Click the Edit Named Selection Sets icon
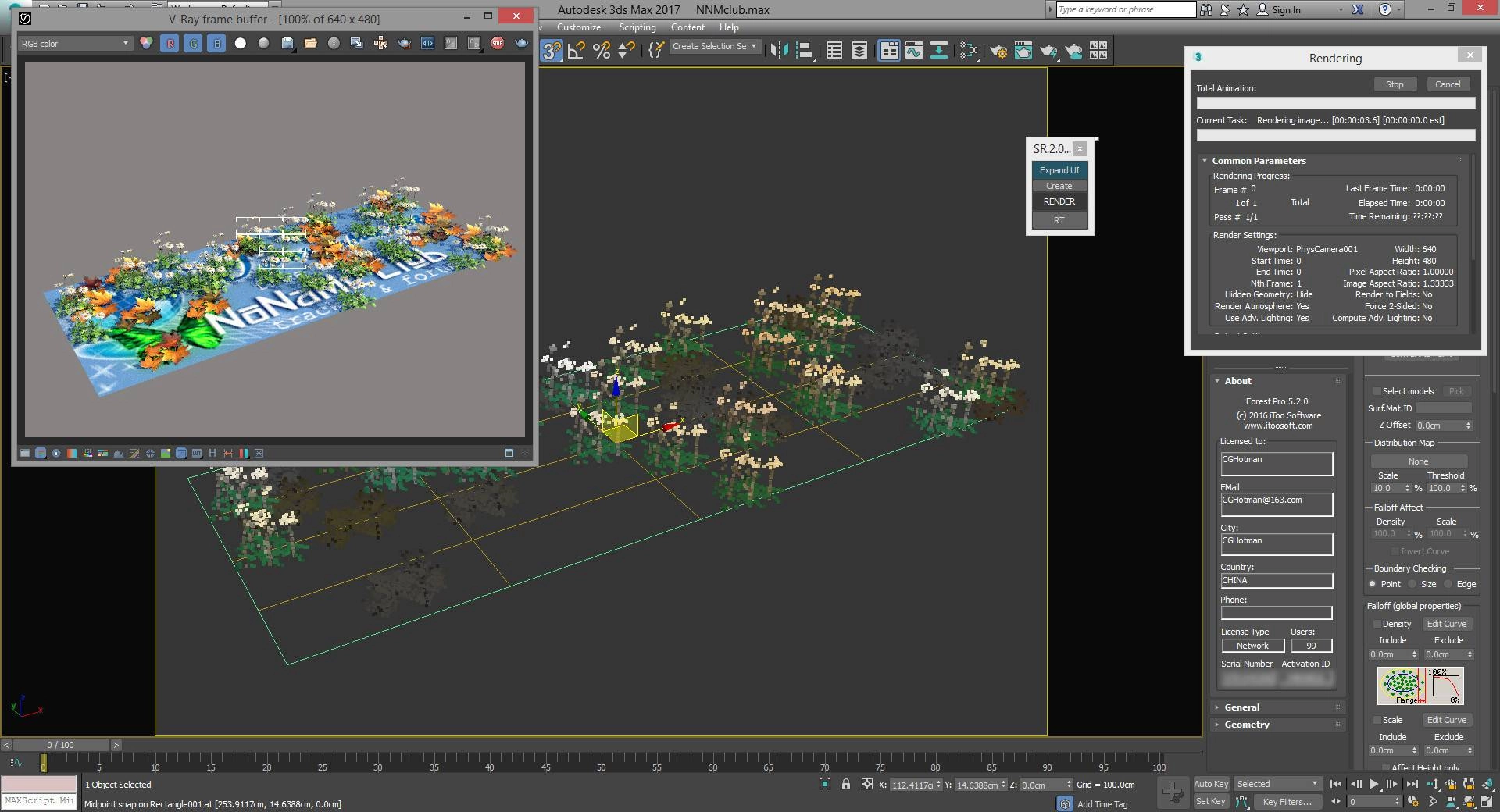The image size is (1500, 812). click(x=656, y=51)
